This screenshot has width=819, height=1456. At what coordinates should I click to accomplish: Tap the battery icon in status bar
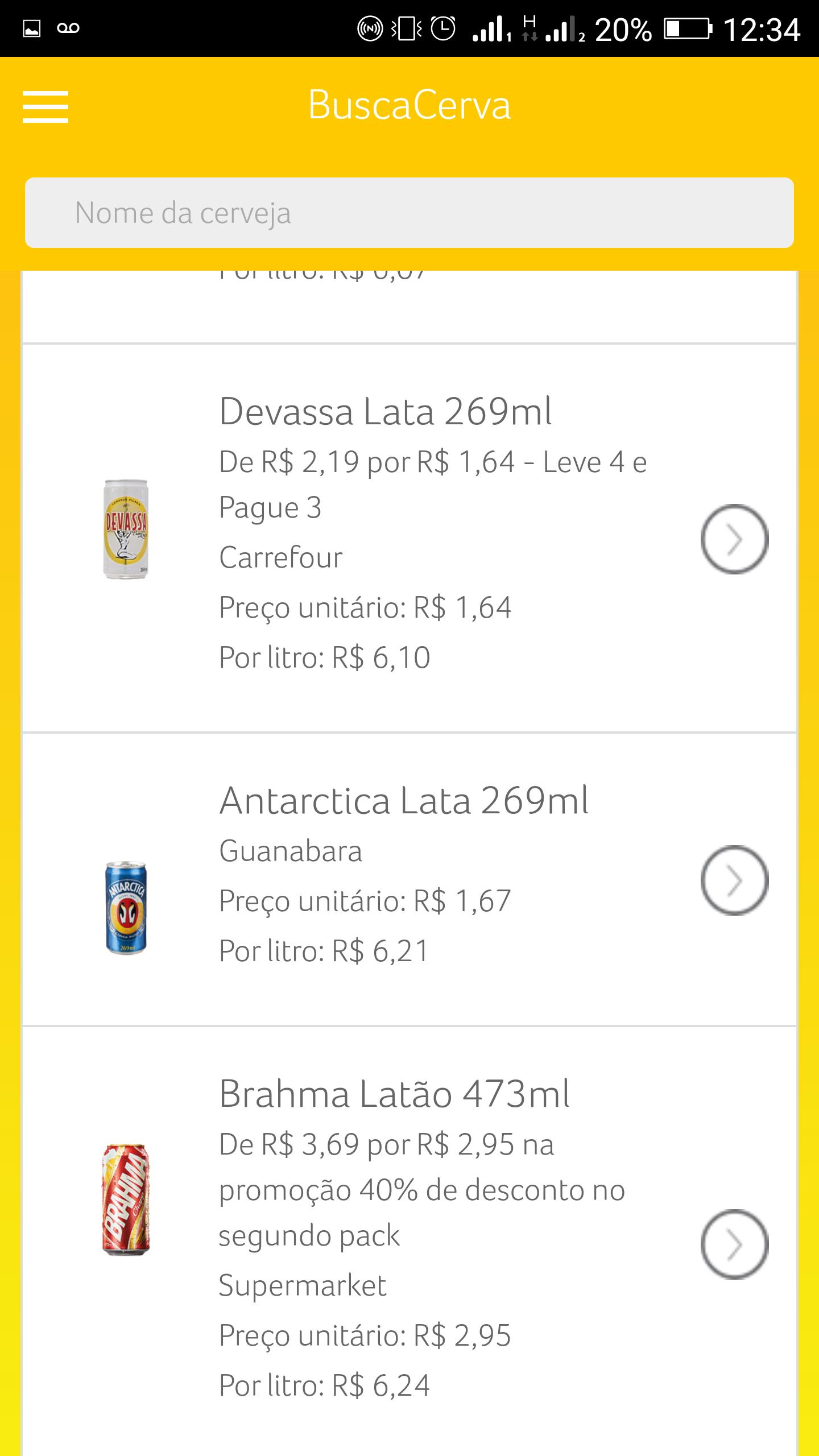click(x=688, y=28)
